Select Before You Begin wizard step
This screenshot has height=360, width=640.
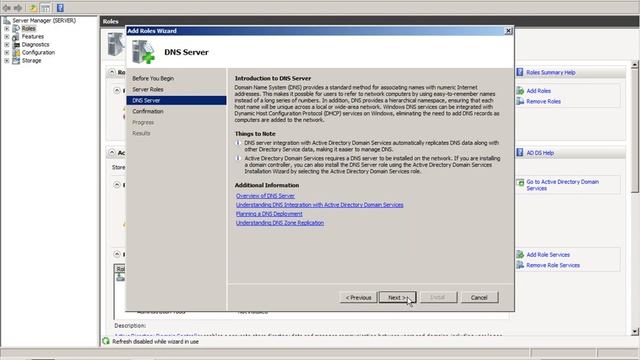[x=153, y=78]
